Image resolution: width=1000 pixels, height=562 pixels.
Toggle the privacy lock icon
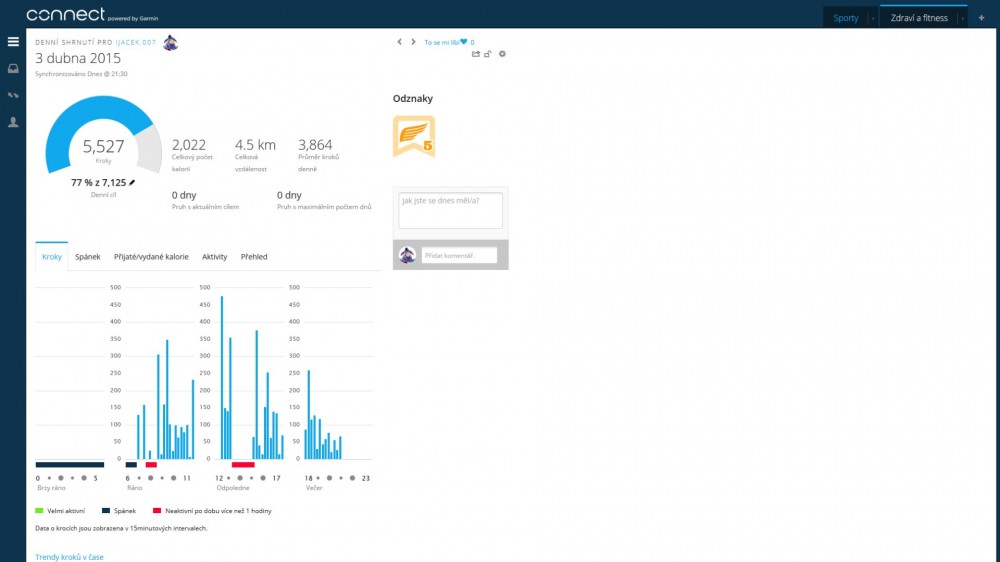(488, 54)
